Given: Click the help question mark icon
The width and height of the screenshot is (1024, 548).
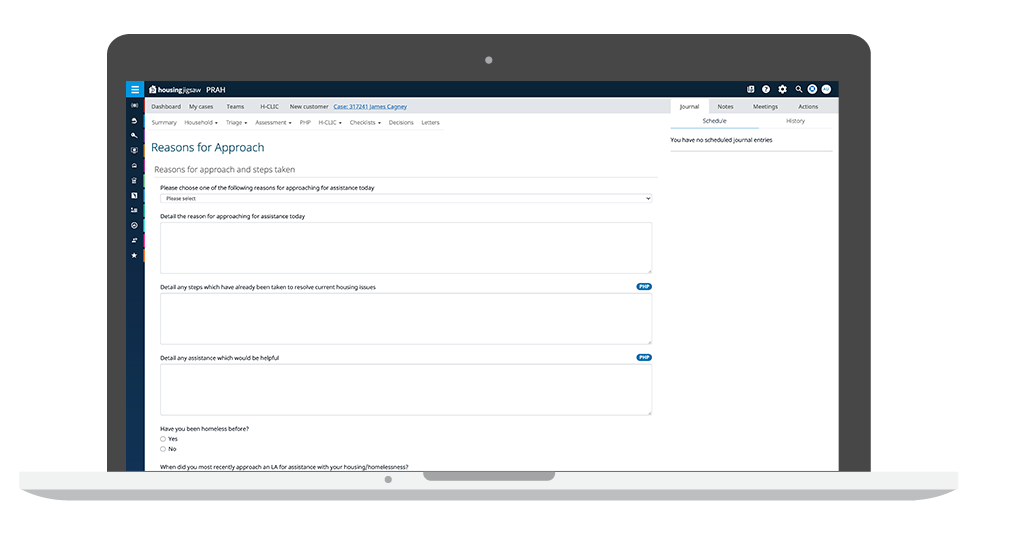Looking at the screenshot, I should (766, 90).
